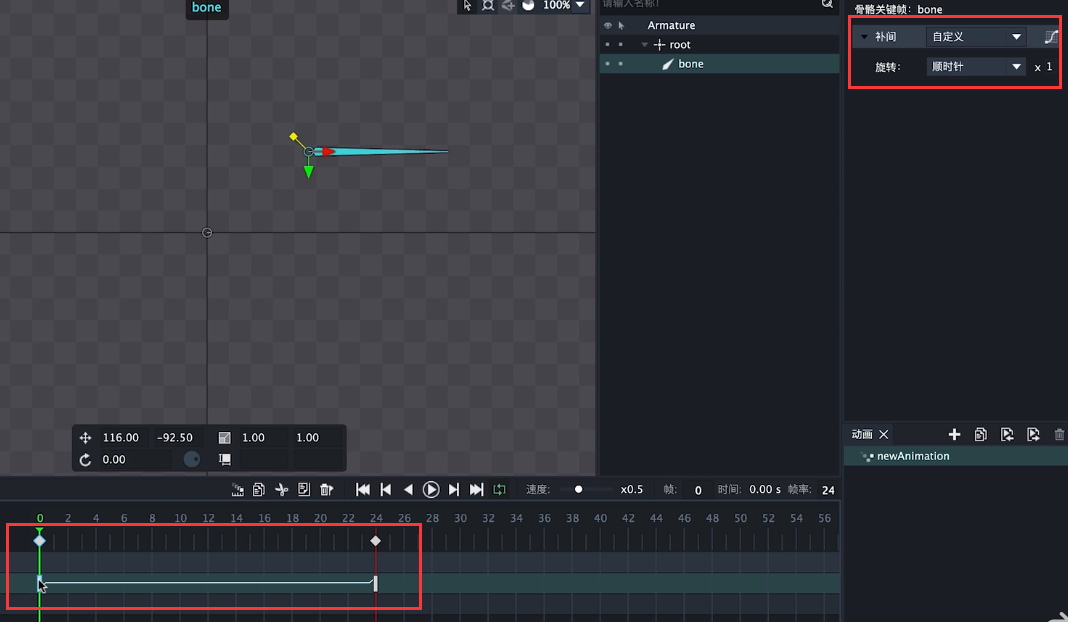Toggle the selectable cursor column header
This screenshot has height=622, width=1068.
[x=621, y=25]
